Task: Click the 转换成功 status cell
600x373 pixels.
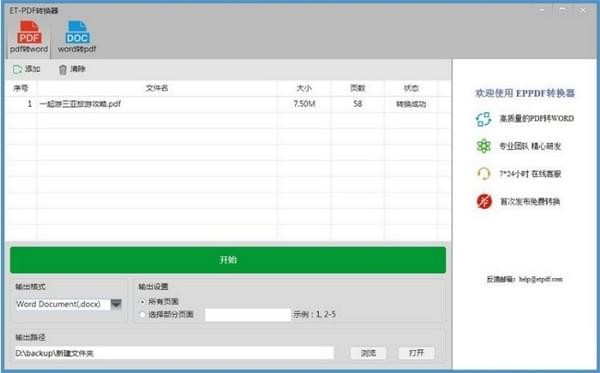Action: [411, 104]
